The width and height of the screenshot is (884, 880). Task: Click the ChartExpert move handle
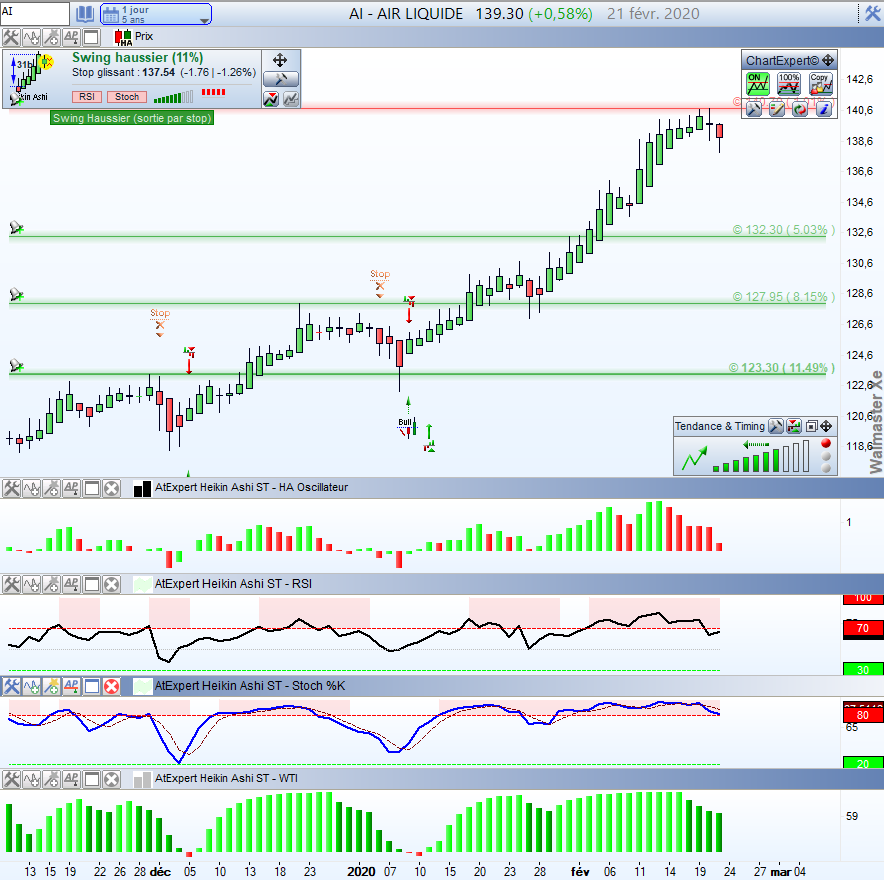tap(828, 60)
